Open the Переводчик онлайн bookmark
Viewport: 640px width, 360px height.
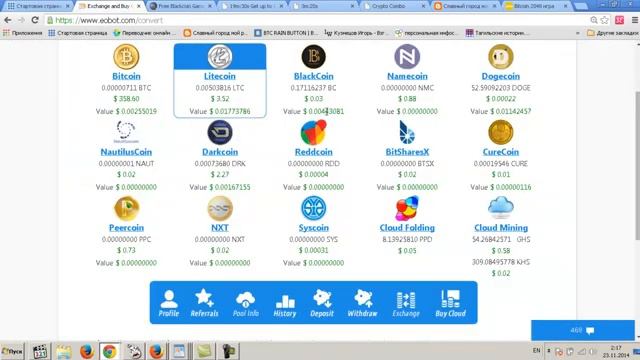click(145, 33)
